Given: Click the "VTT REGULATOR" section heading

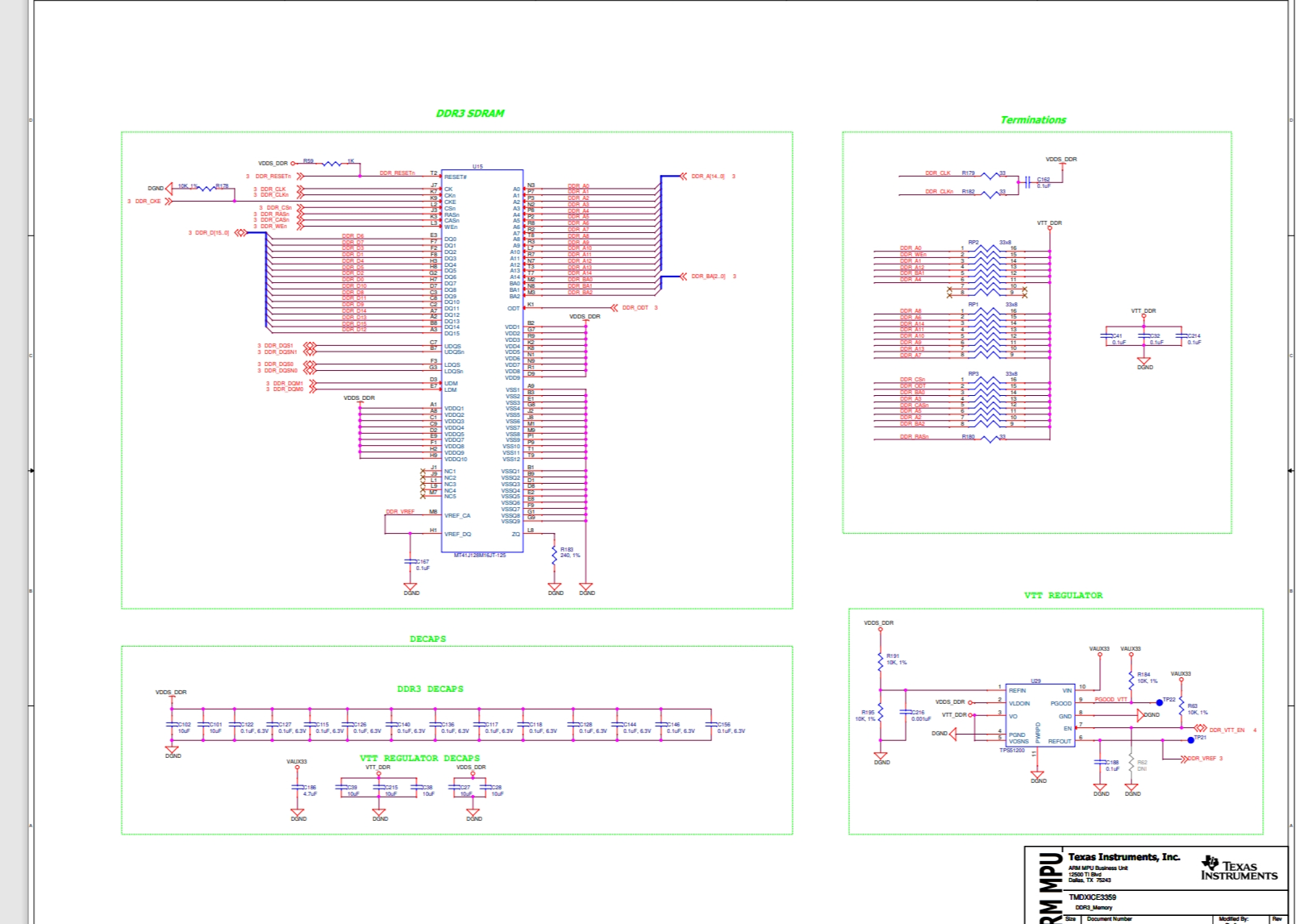Looking at the screenshot, I should (x=1063, y=595).
